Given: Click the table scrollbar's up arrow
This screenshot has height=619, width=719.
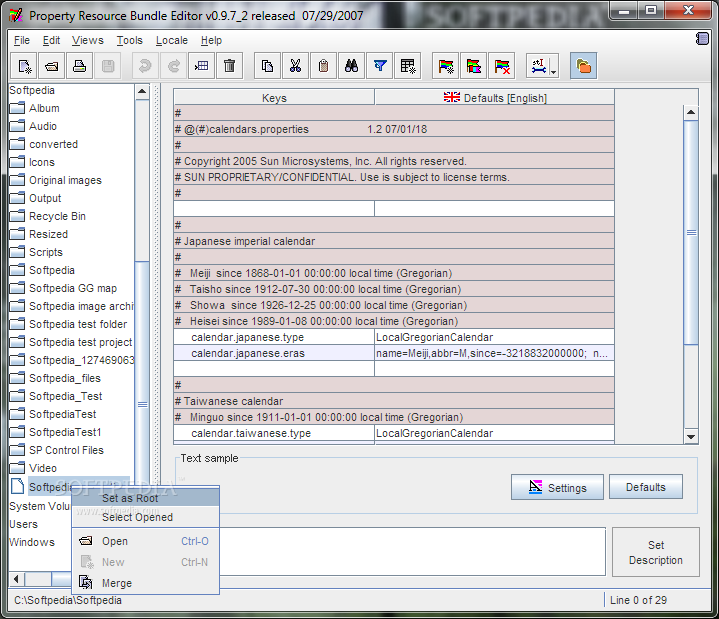Looking at the screenshot, I should [x=691, y=112].
